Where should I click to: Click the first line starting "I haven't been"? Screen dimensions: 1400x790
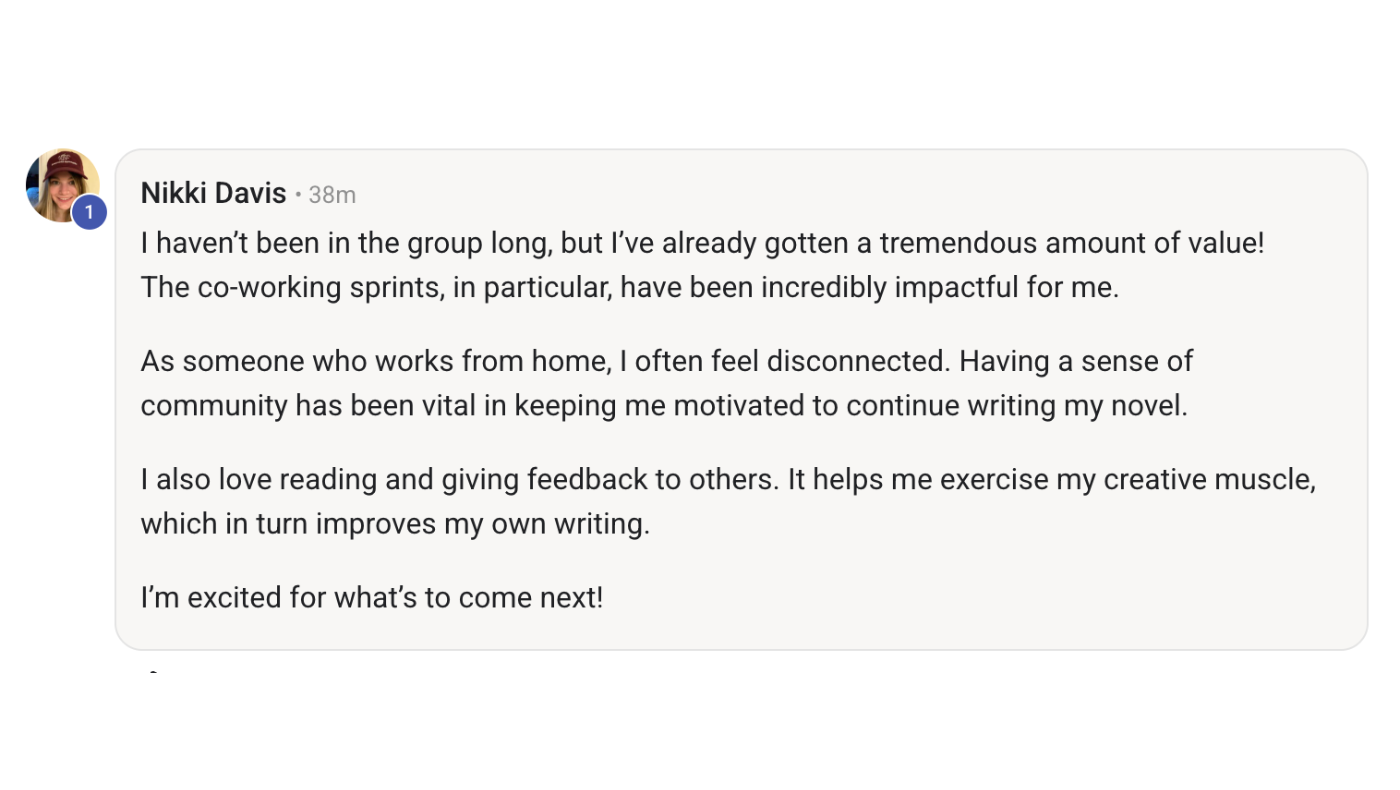(x=702, y=243)
